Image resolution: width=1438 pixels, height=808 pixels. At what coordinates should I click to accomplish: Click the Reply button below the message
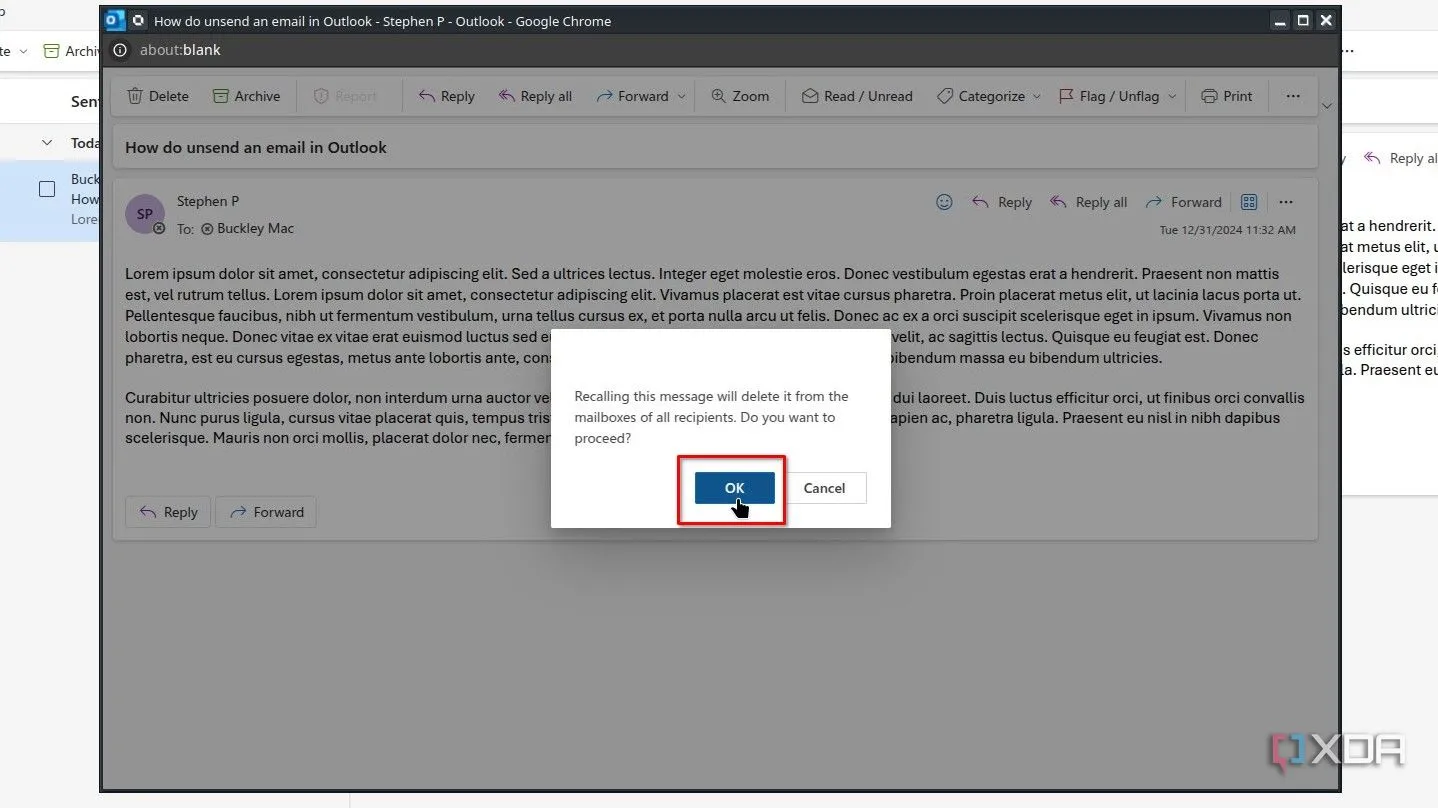(x=168, y=512)
